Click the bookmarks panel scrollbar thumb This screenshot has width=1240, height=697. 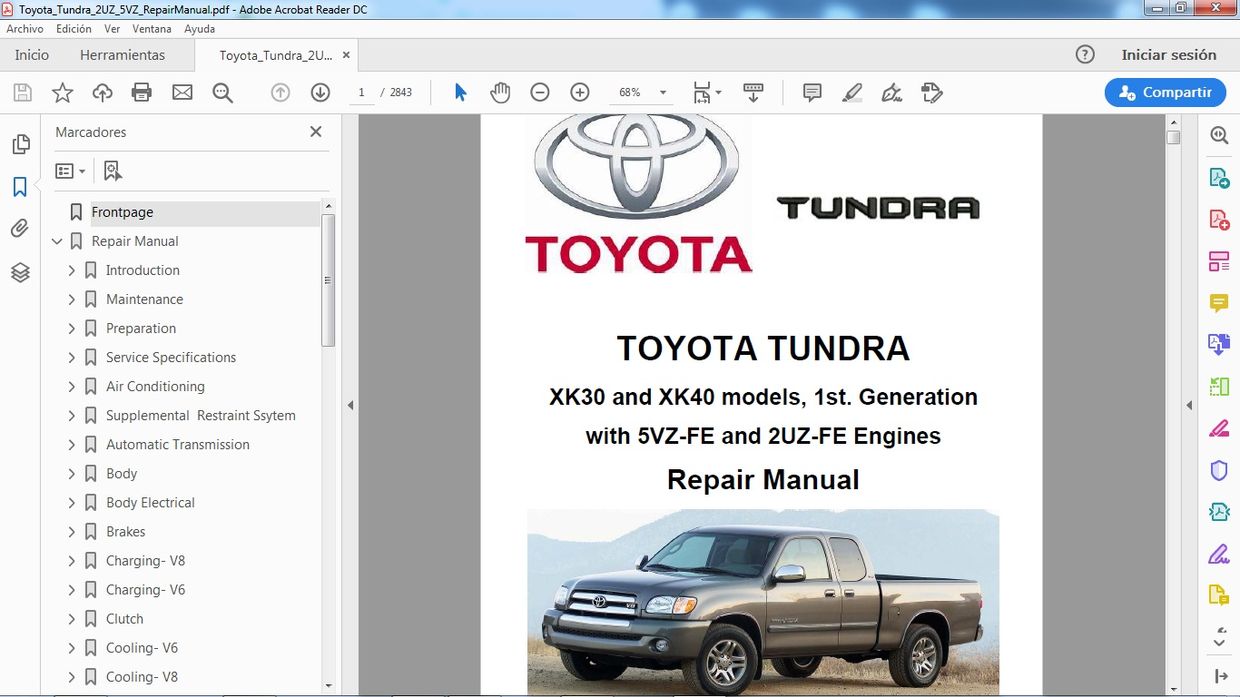(328, 280)
